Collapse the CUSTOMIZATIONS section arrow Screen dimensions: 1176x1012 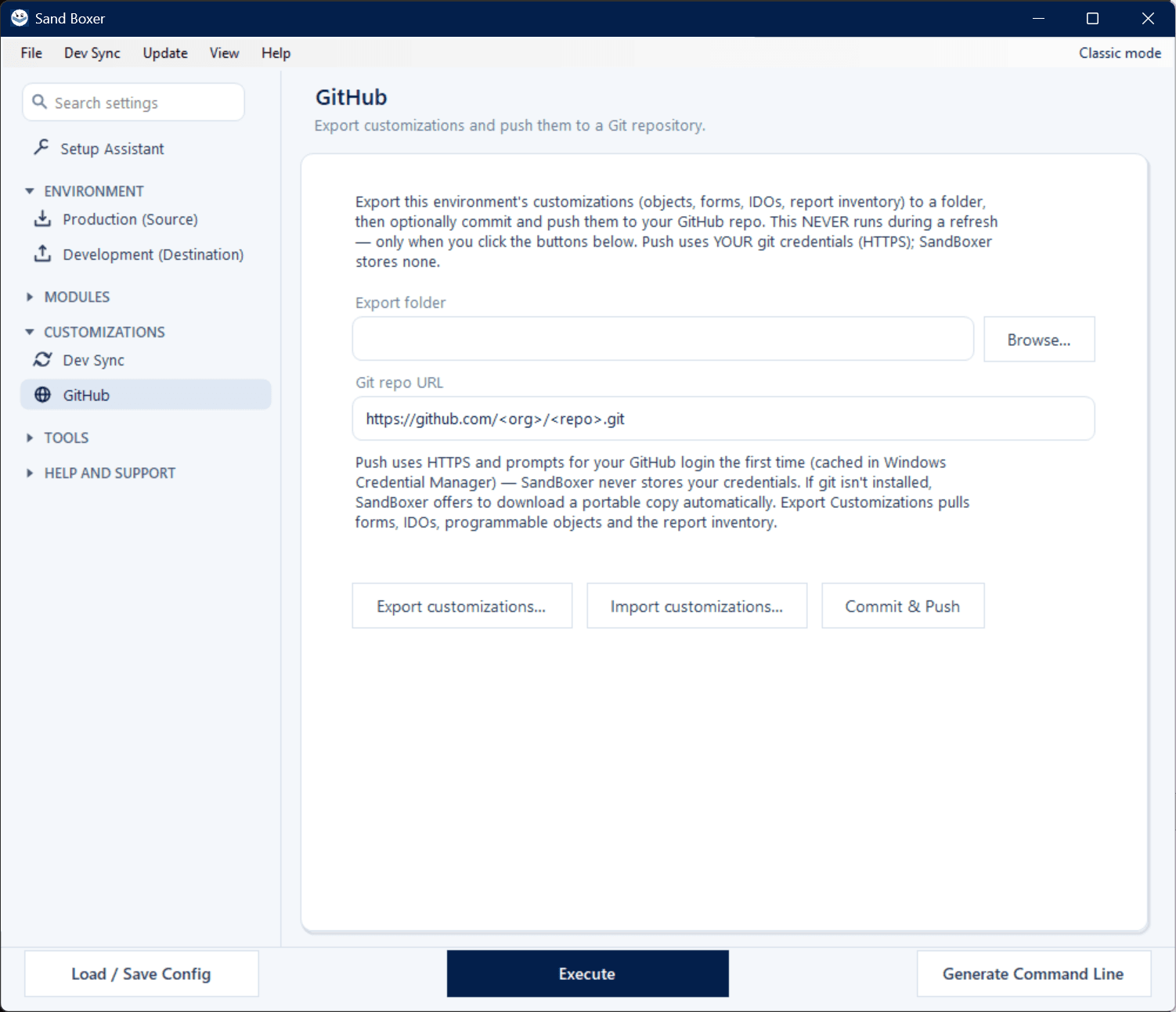(30, 332)
